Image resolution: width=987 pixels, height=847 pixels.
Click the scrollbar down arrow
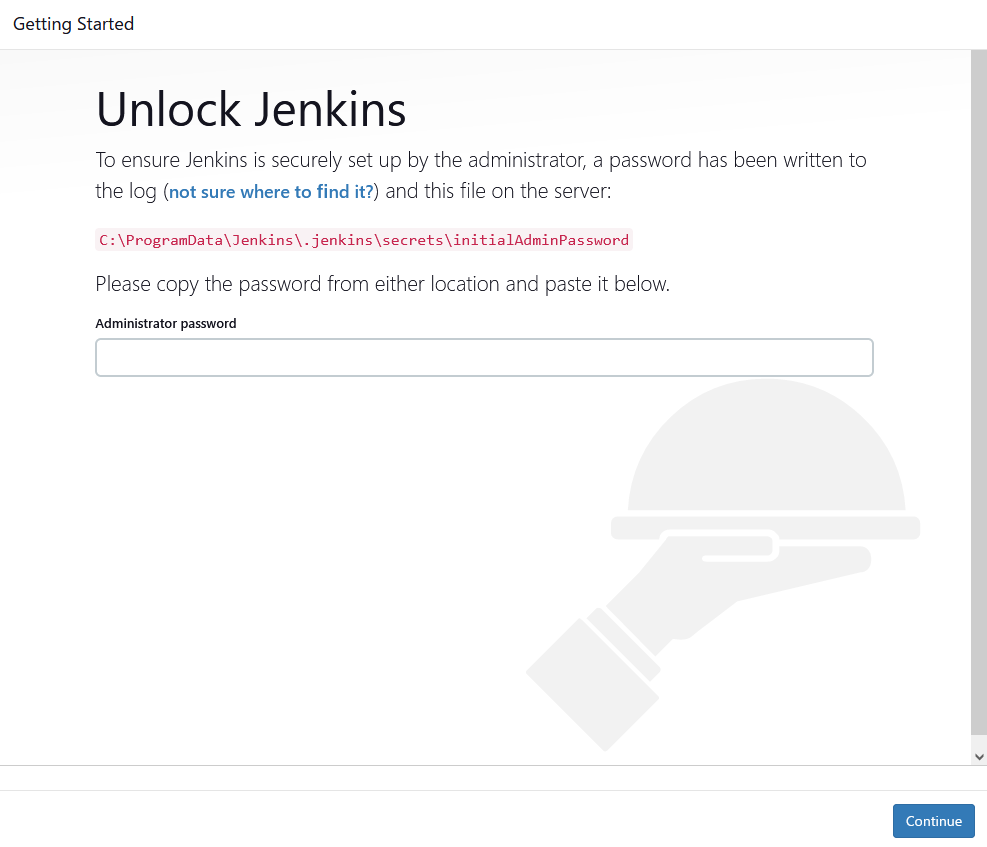point(980,756)
